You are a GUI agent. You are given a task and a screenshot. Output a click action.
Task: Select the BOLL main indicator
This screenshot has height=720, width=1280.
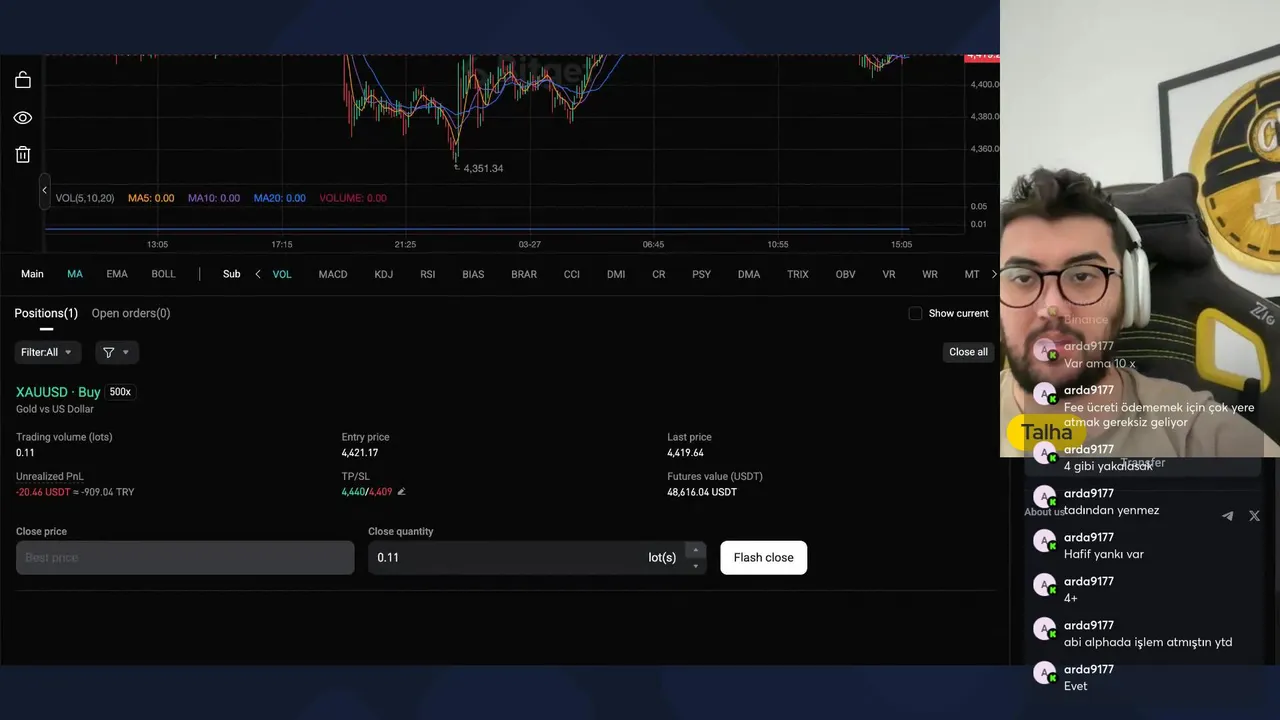pyautogui.click(x=163, y=274)
